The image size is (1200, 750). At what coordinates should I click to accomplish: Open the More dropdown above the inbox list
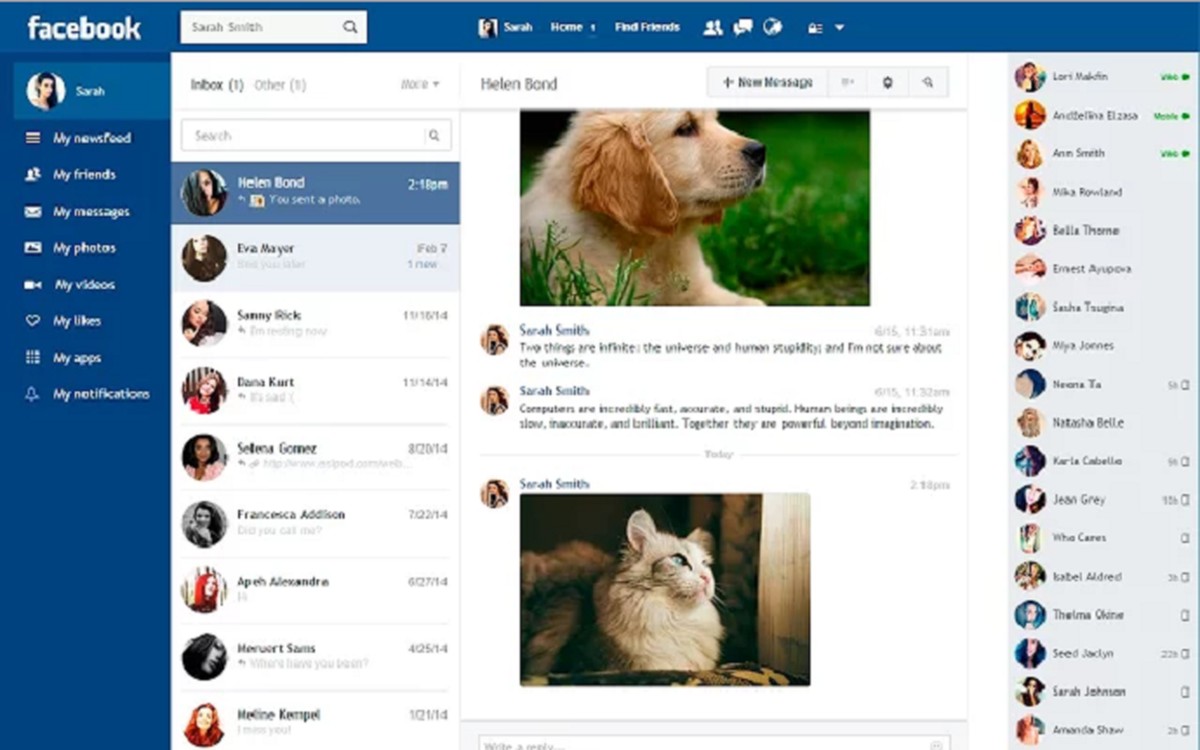(x=419, y=85)
